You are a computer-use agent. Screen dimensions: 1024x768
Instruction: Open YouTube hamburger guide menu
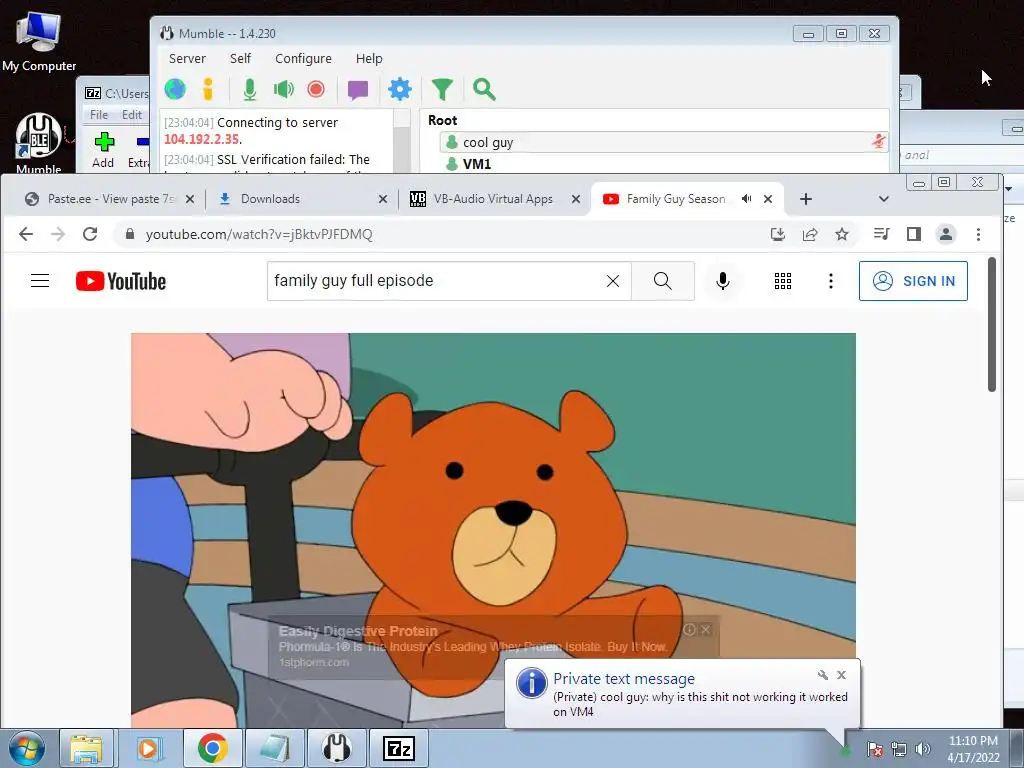(40, 281)
